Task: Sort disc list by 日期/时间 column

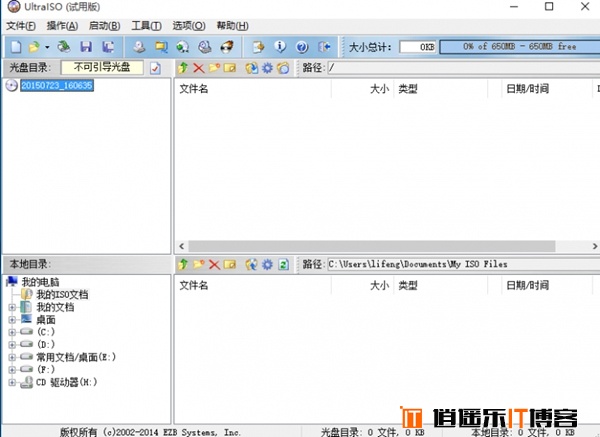Action: (x=547, y=89)
